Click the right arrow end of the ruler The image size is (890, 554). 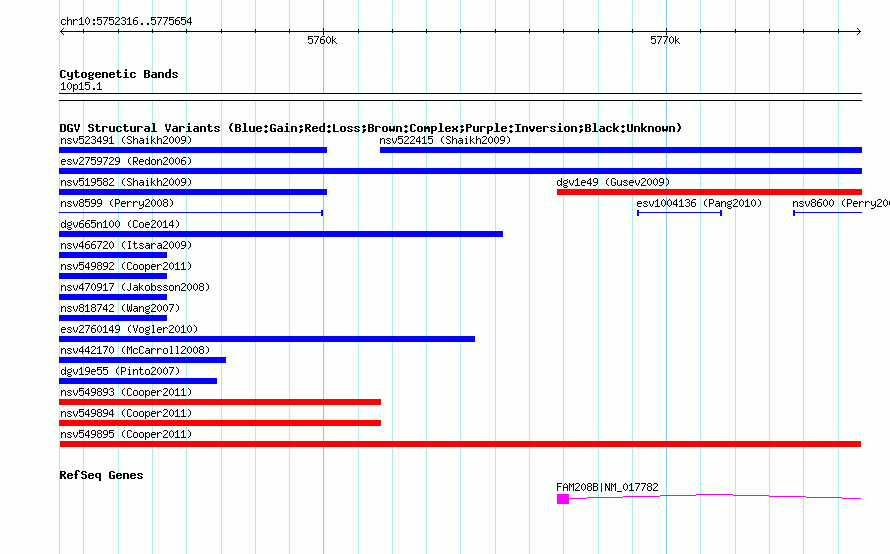pos(859,32)
